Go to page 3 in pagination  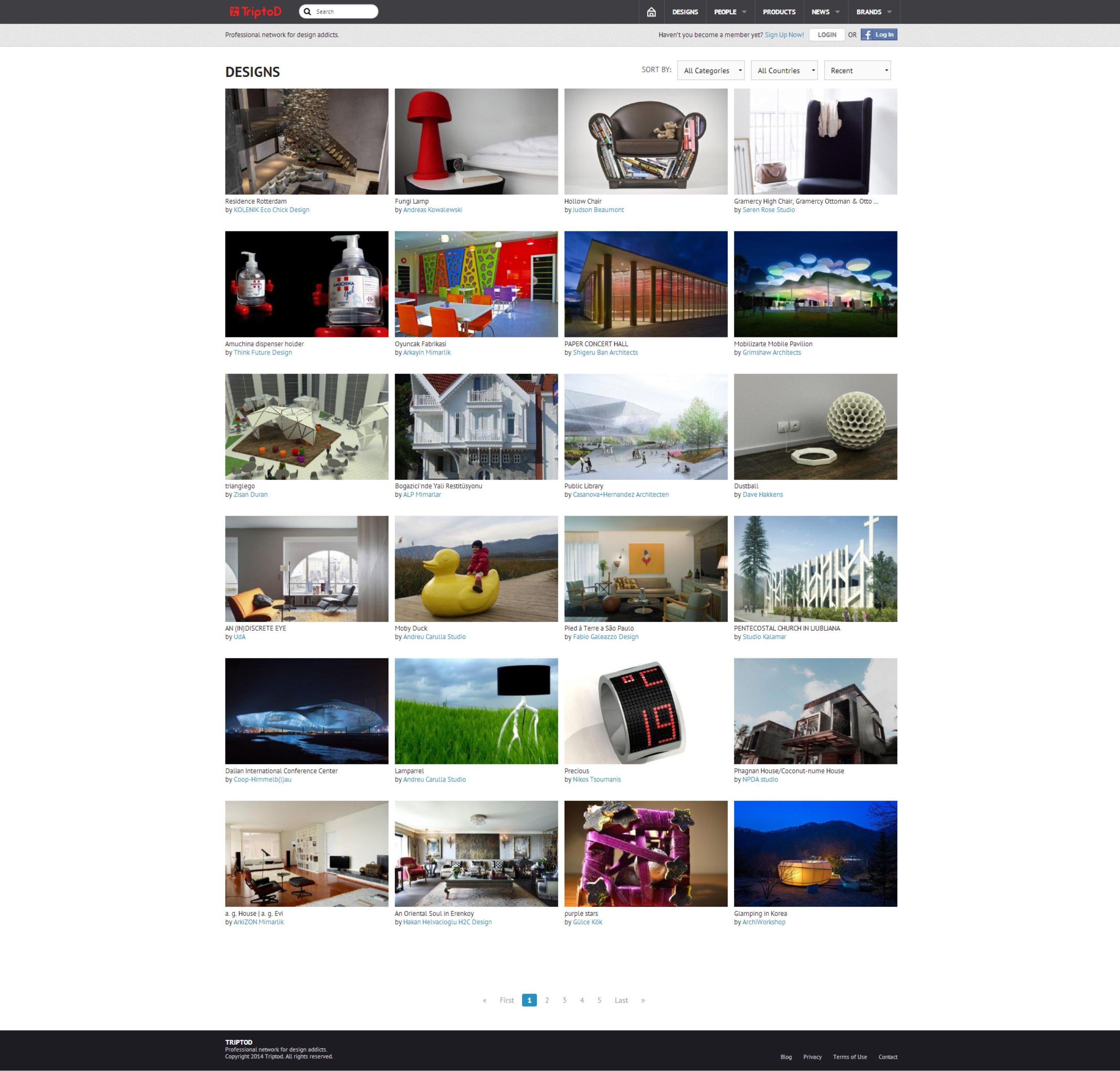click(564, 1000)
